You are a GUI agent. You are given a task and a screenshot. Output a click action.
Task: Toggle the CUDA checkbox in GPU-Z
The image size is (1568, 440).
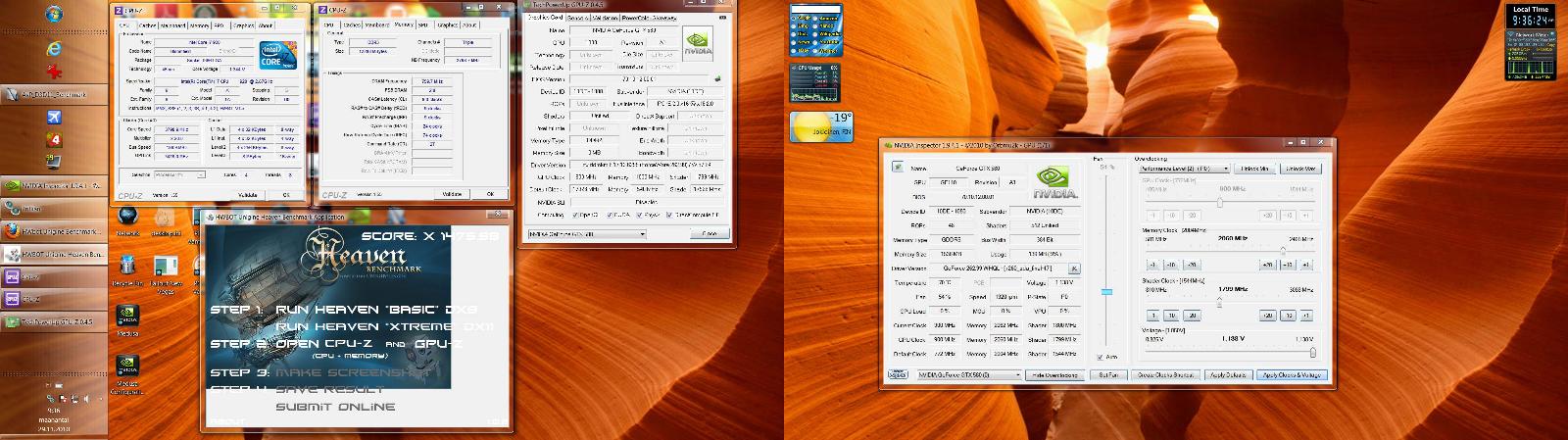coord(610,215)
